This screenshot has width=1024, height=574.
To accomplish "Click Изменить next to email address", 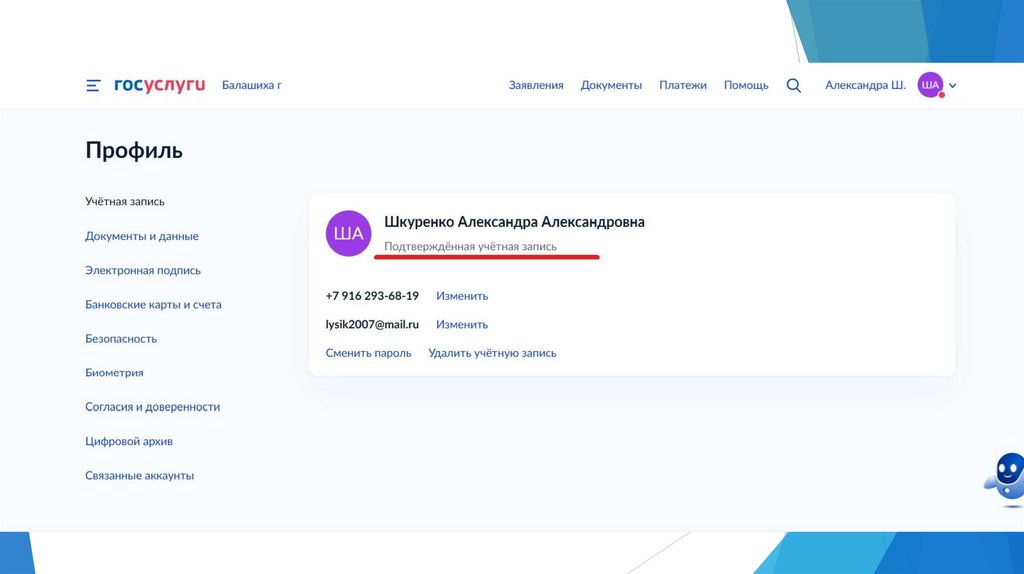I will tap(462, 325).
